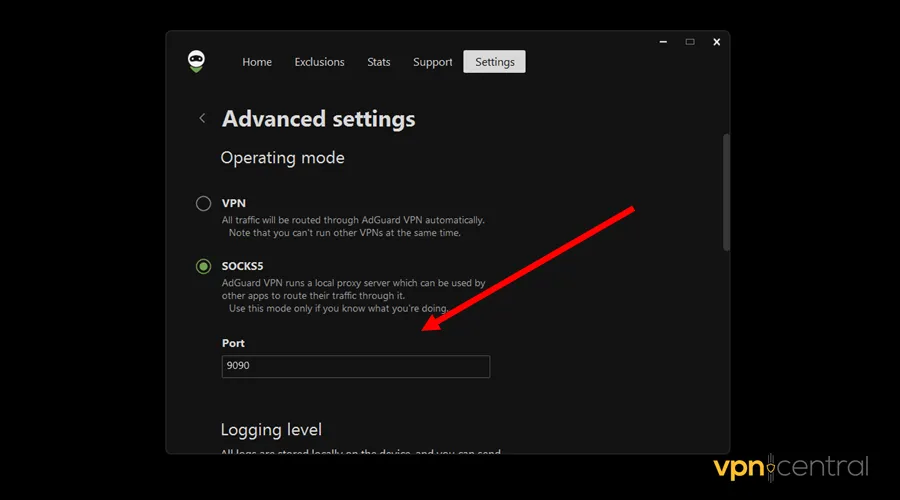Select the Settings tab
The height and width of the screenshot is (500, 900).
coord(494,61)
